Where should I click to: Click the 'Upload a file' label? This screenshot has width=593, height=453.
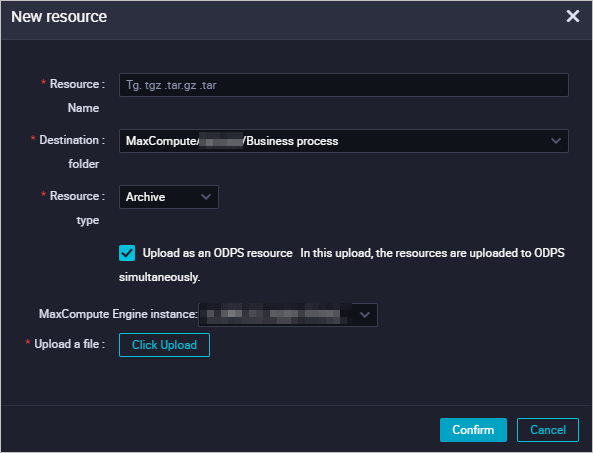pos(67,344)
